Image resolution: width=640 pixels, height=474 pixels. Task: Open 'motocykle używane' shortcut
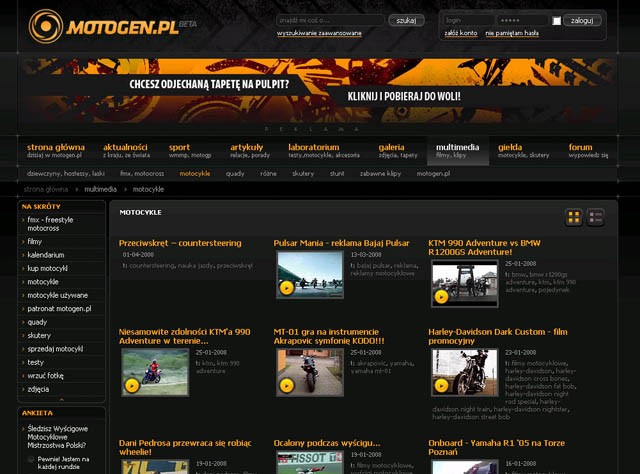[x=58, y=295]
